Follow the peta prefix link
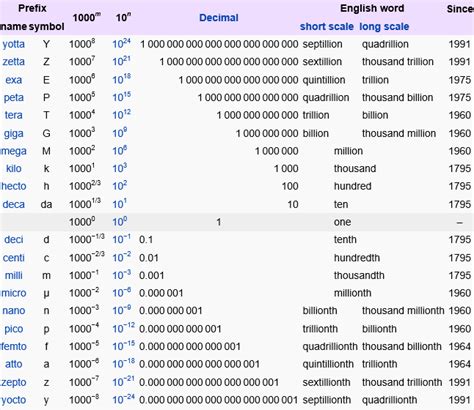Viewport: 474px width, 410px height. (x=14, y=98)
